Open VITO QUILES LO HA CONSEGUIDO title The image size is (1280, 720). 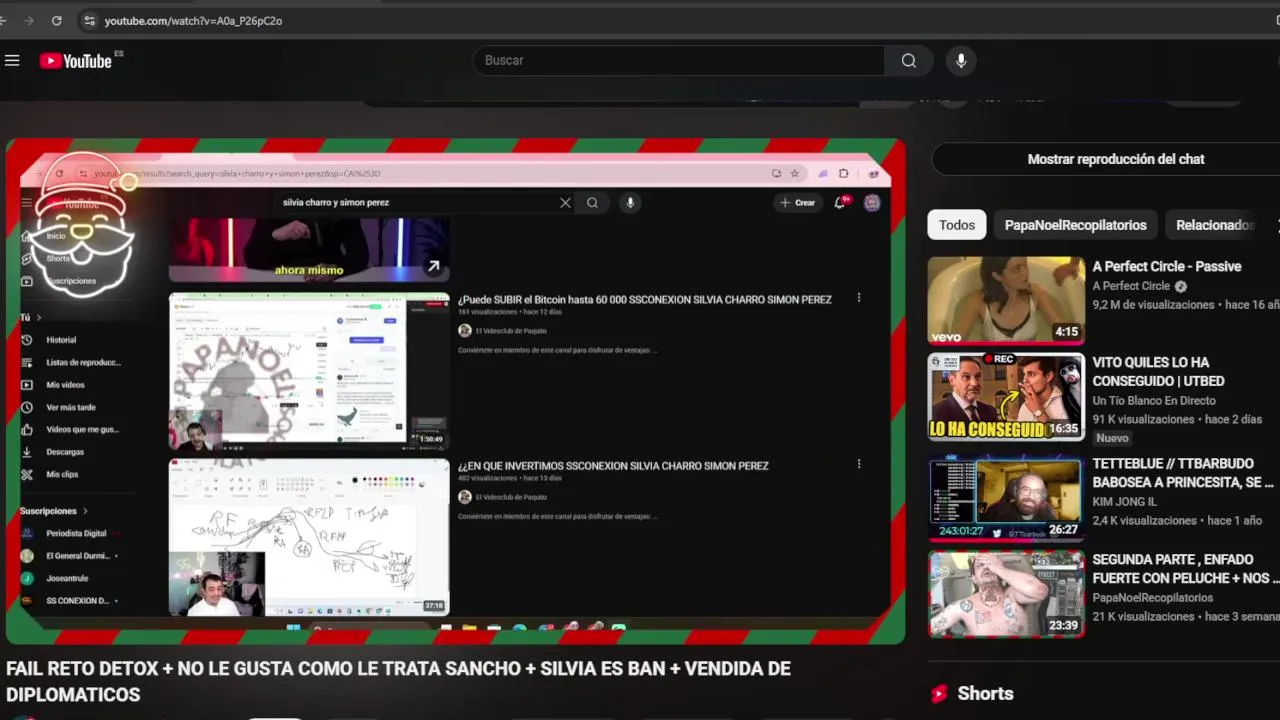tap(1158, 371)
